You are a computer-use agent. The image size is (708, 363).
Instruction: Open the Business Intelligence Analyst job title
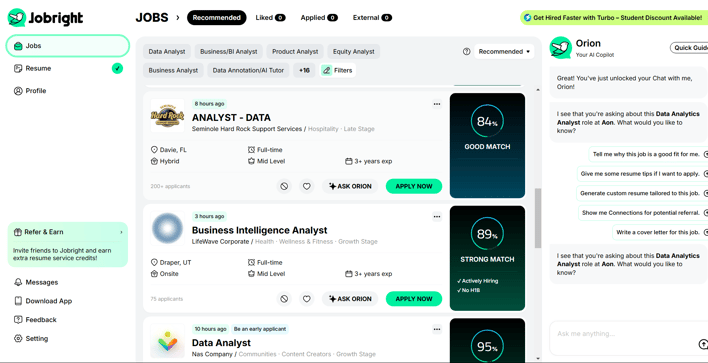click(x=259, y=230)
